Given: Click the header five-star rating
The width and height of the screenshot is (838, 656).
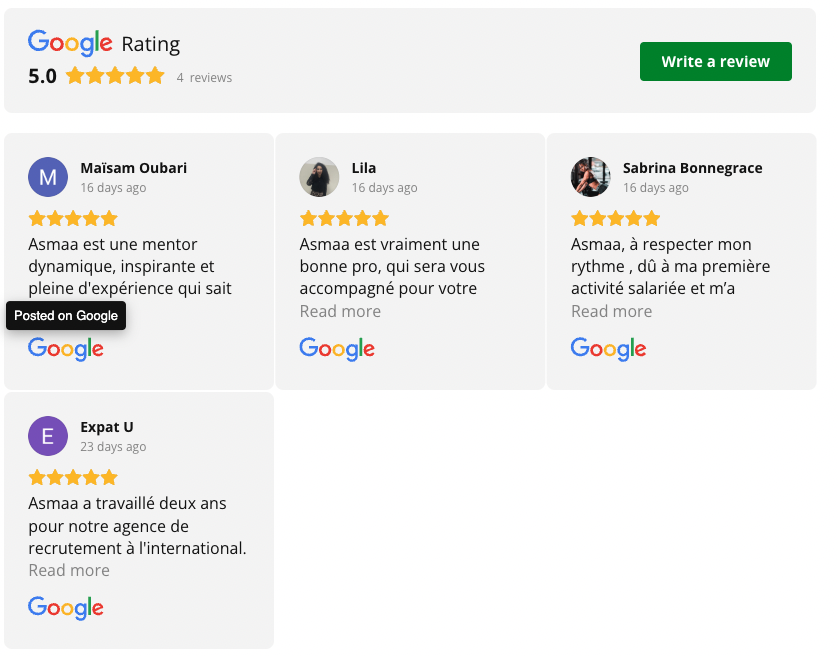Looking at the screenshot, I should 115,76.
